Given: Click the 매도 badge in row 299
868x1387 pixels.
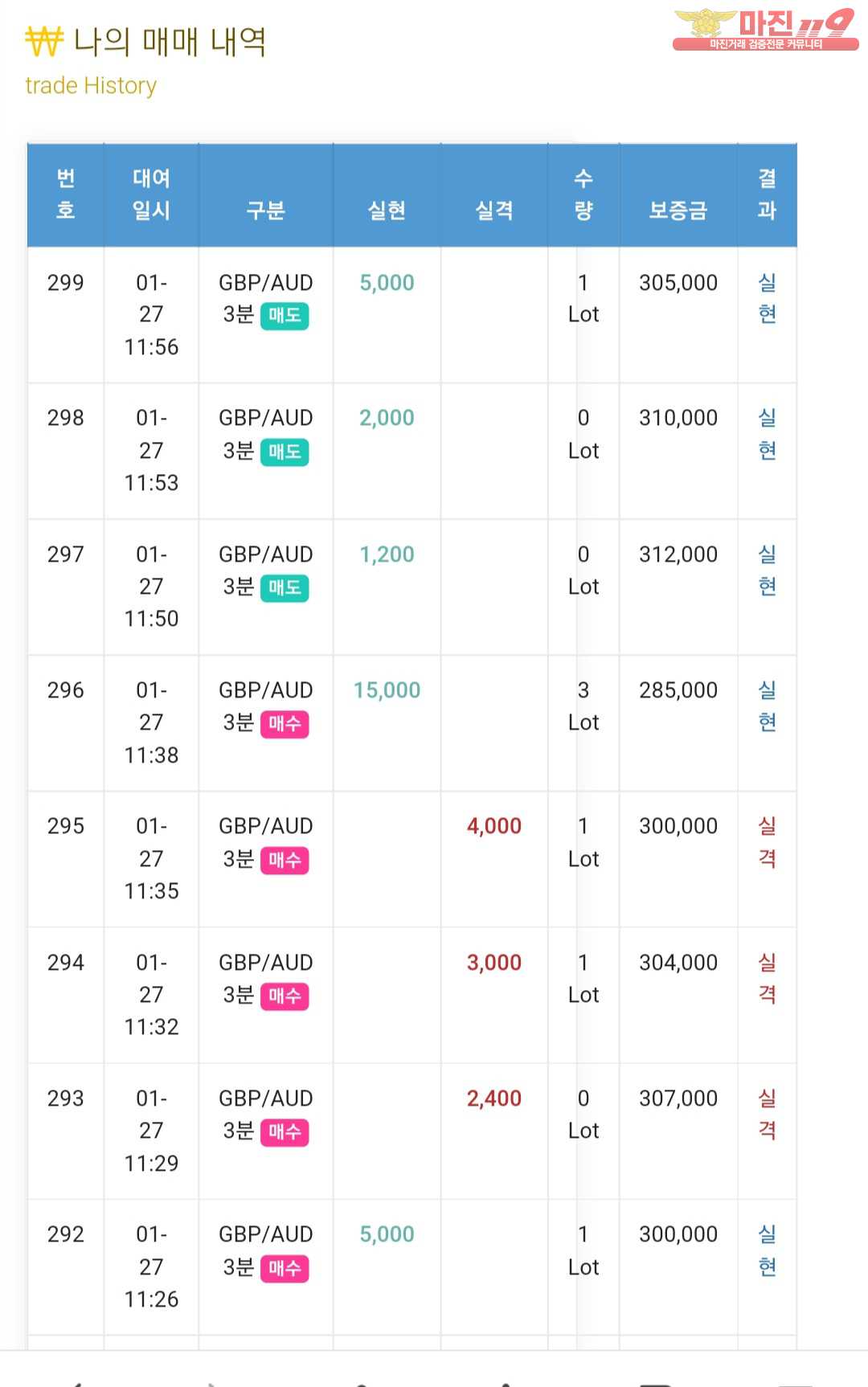Looking at the screenshot, I should tap(285, 315).
